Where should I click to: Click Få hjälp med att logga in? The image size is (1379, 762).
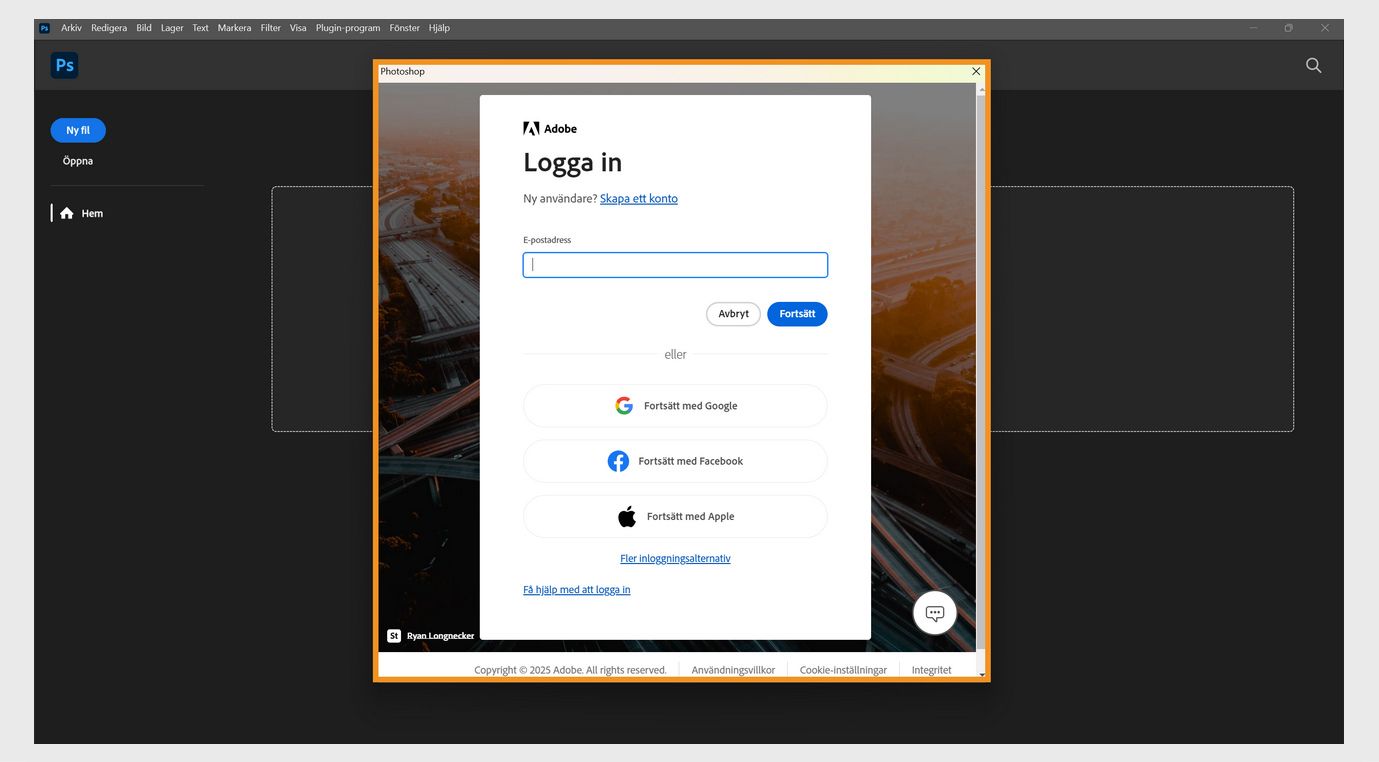coord(577,589)
